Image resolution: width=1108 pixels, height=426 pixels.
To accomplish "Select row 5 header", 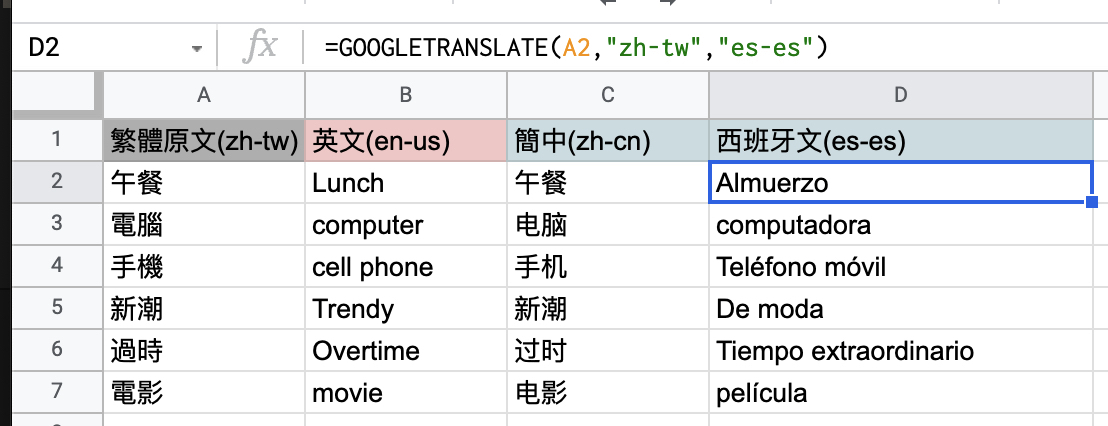I will 56,309.
